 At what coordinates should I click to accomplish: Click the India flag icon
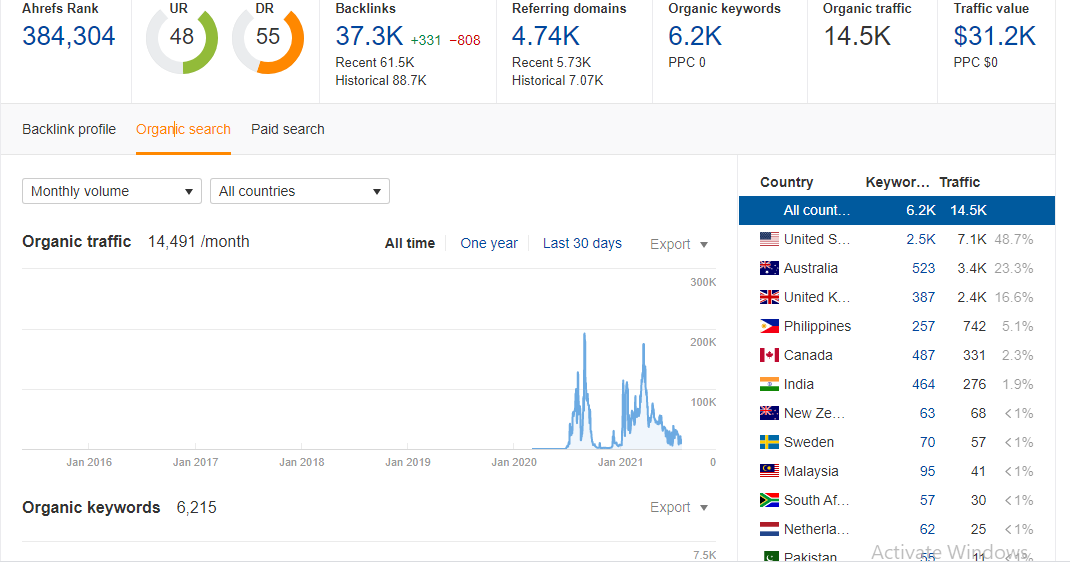pos(769,384)
